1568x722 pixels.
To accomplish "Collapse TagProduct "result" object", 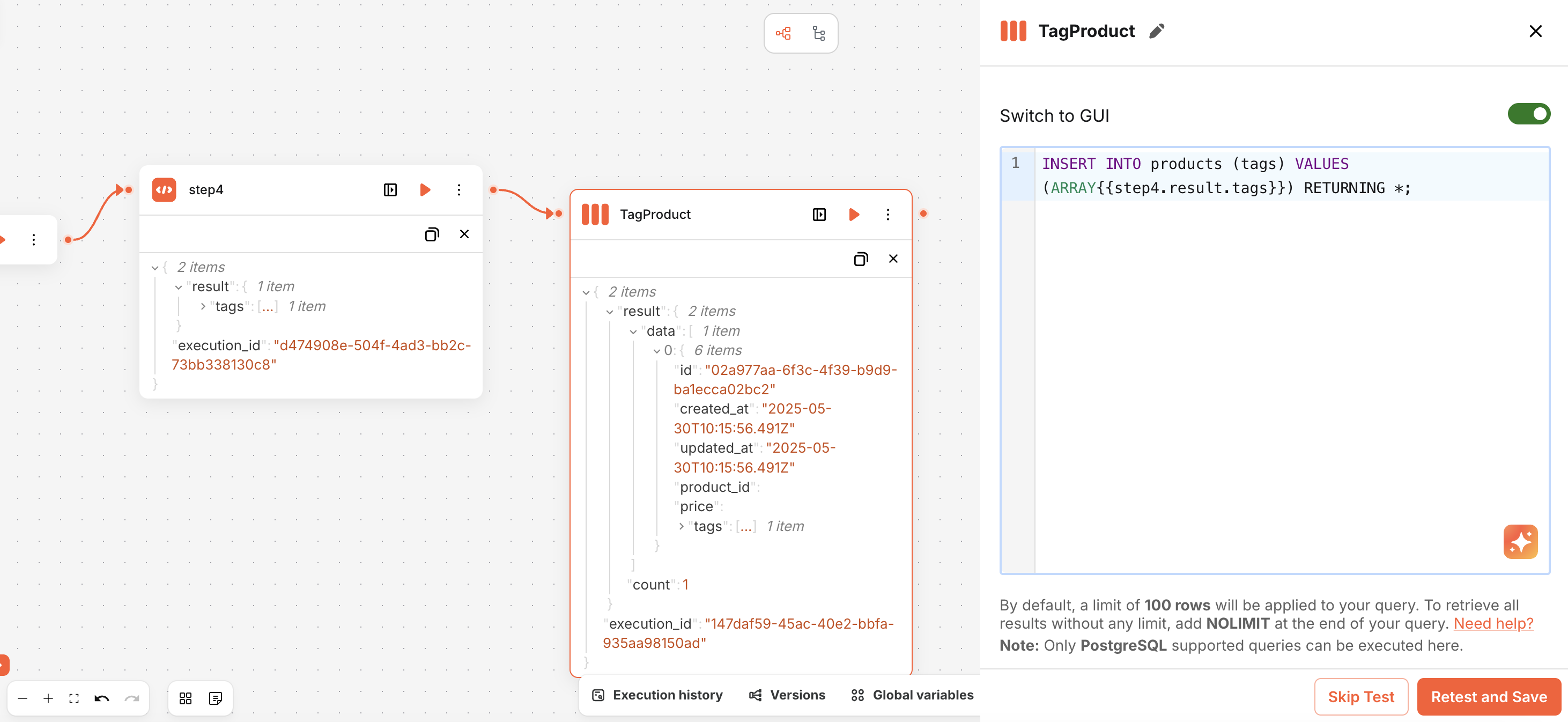I will point(609,312).
